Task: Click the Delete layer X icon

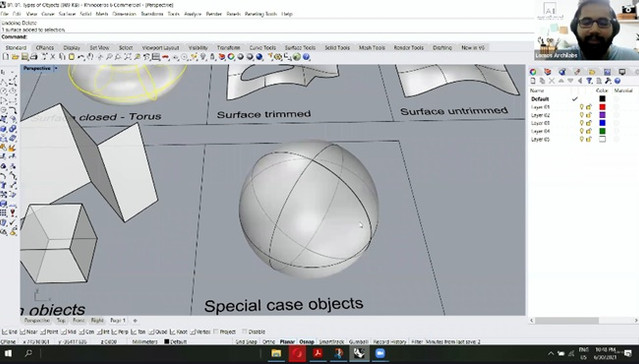Action: pyautogui.click(x=552, y=81)
